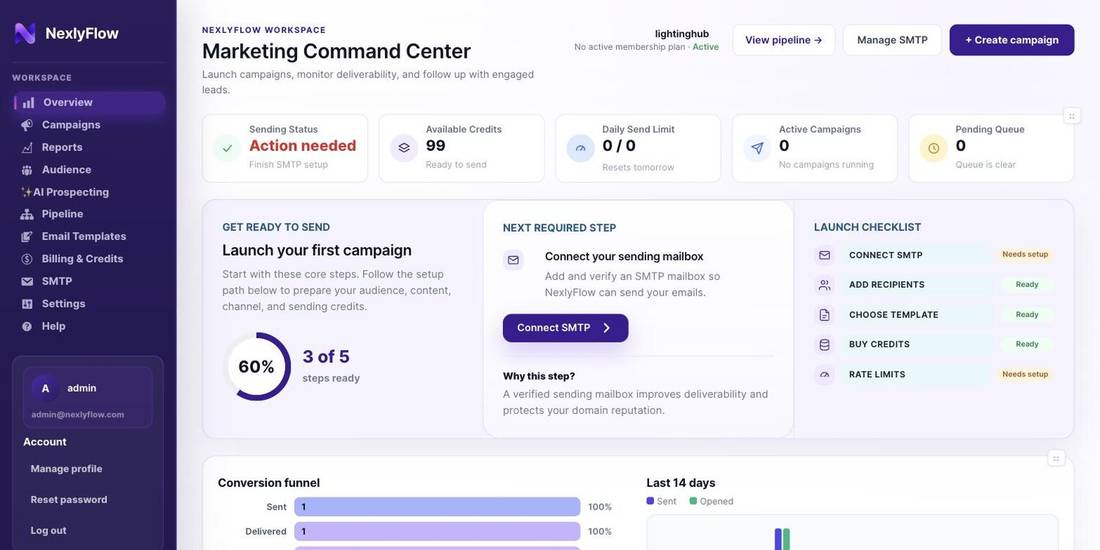Click the Rate Limits gauge icon
This screenshot has width=1100, height=550.
click(x=824, y=375)
